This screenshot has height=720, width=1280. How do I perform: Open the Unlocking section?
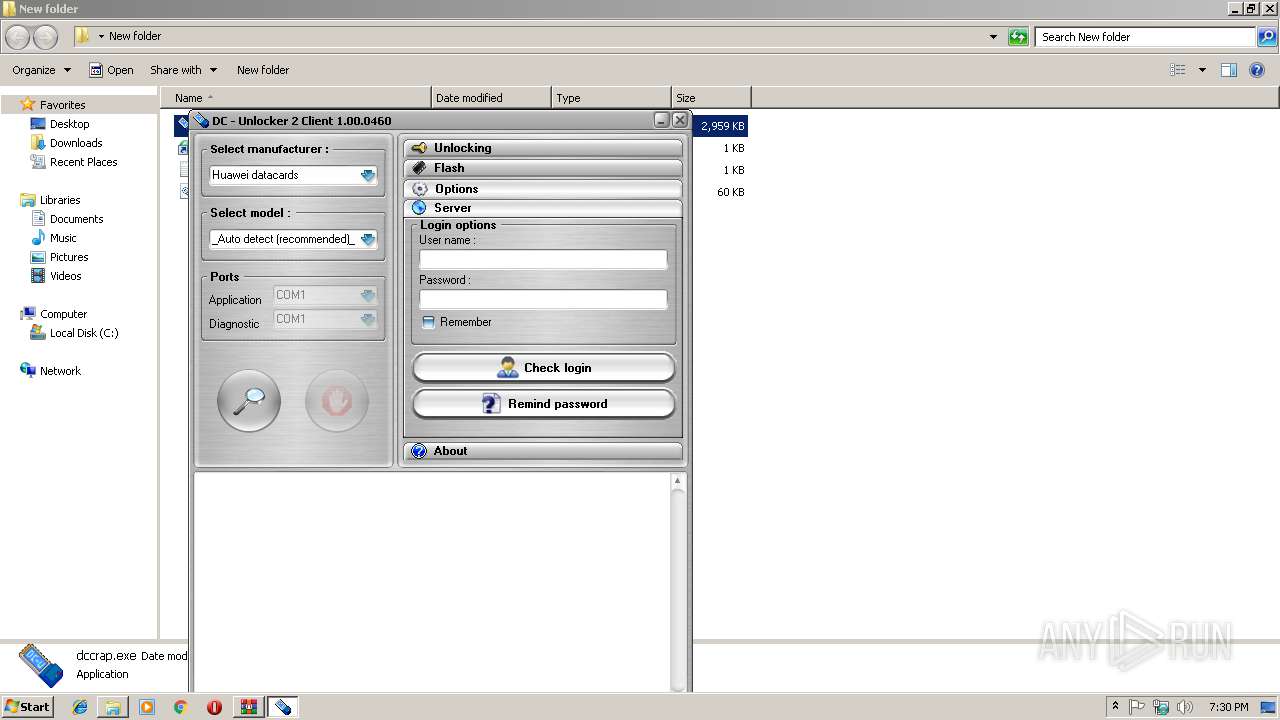tap(543, 148)
